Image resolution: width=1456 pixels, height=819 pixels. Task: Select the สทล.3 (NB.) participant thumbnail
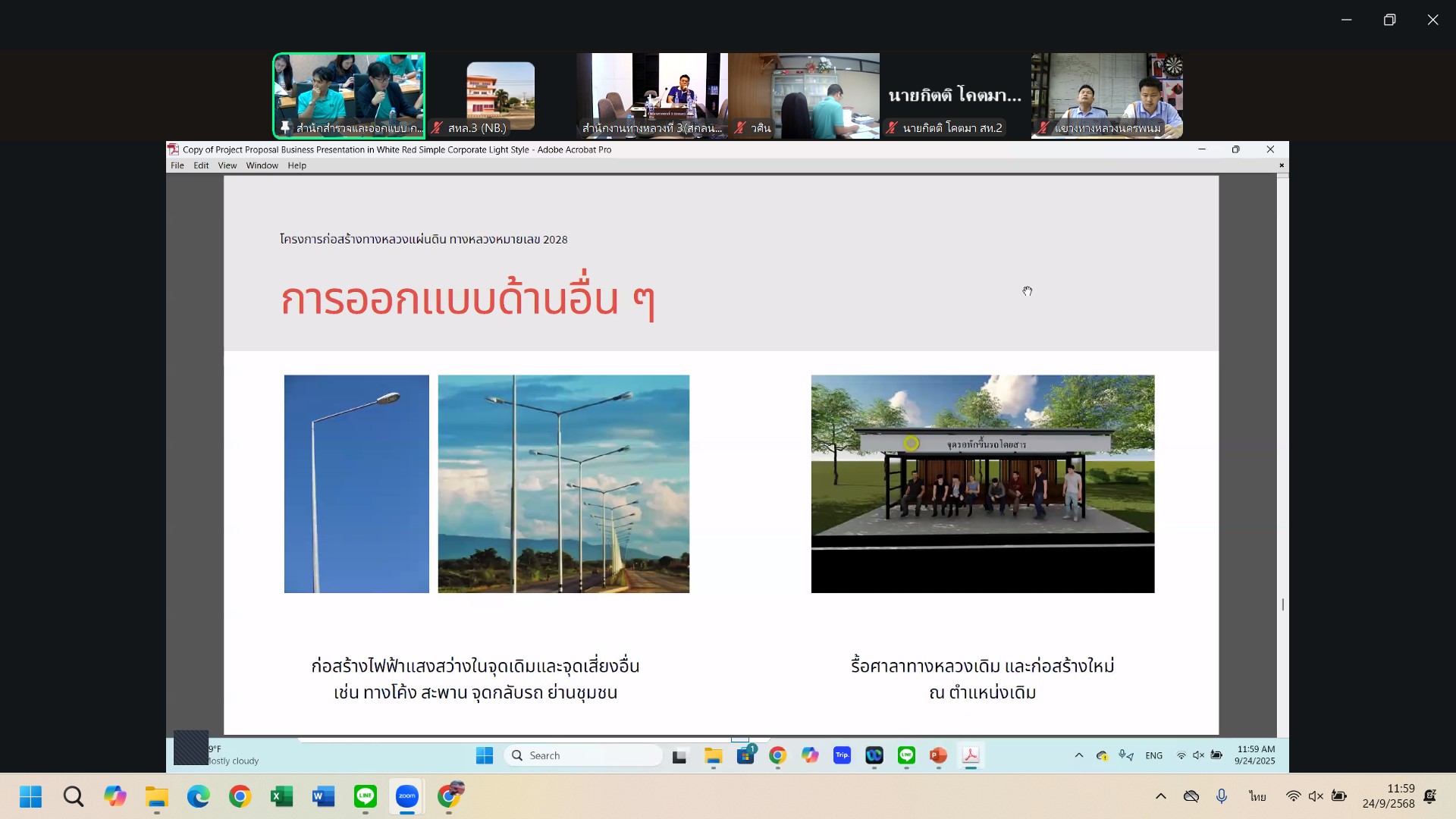[x=500, y=96]
